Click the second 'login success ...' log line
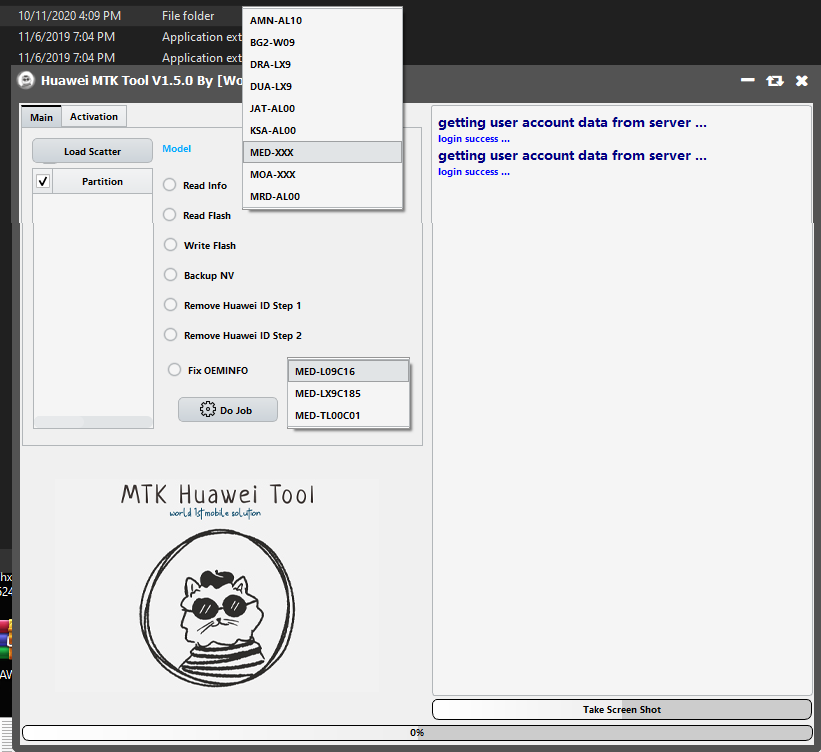The image size is (821, 752). point(474,172)
